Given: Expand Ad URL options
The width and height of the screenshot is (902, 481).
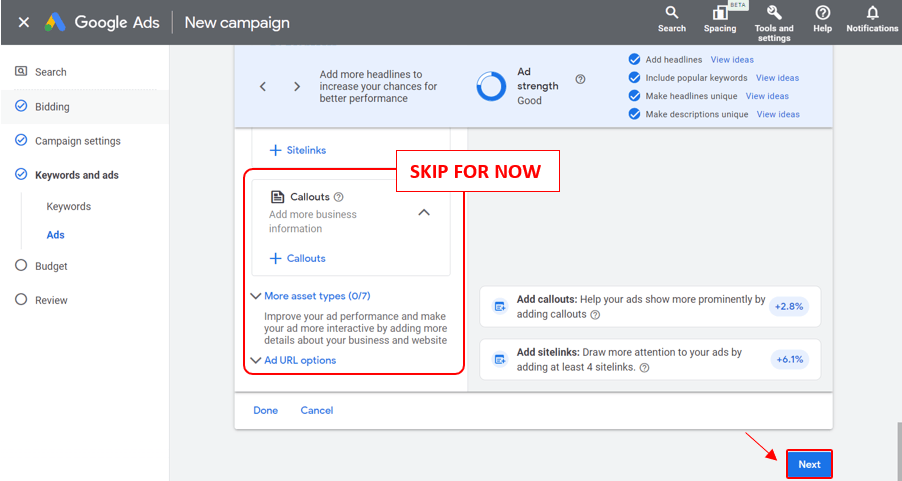Looking at the screenshot, I should [x=293, y=360].
